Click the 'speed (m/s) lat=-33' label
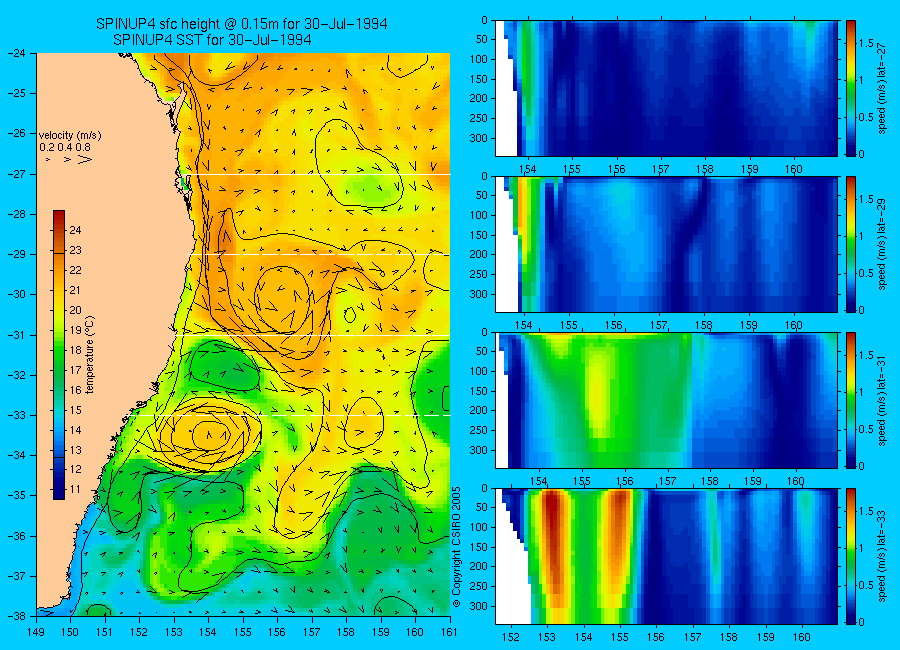The image size is (900, 650). point(882,558)
